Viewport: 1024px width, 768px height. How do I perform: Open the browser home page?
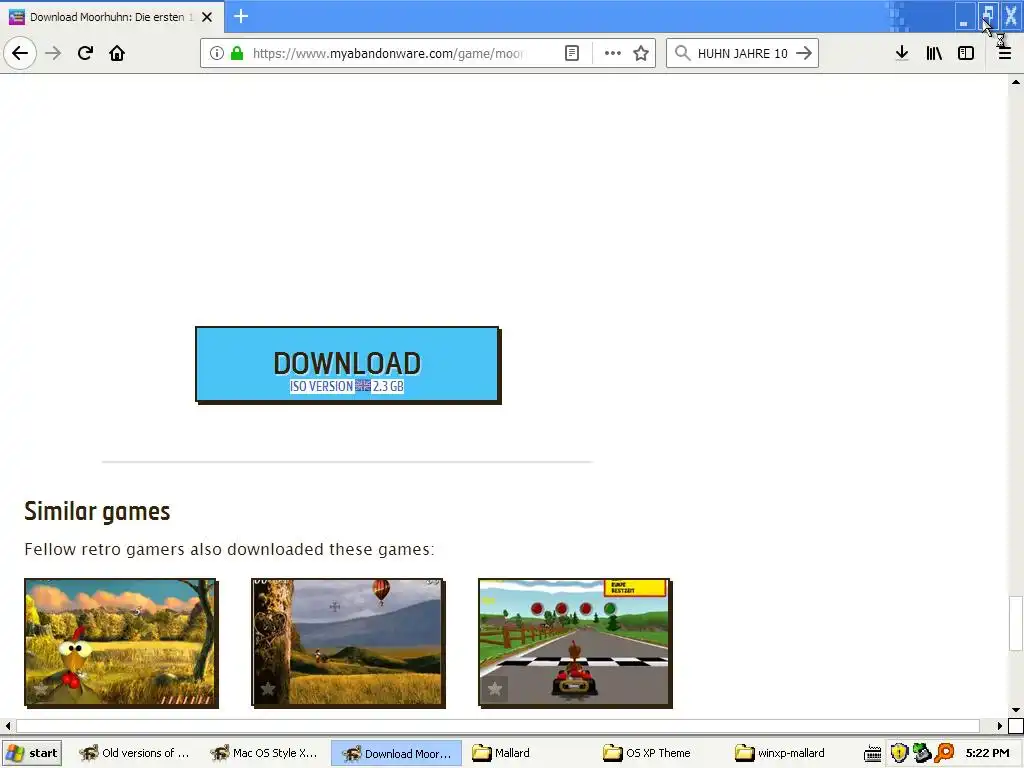point(117,53)
